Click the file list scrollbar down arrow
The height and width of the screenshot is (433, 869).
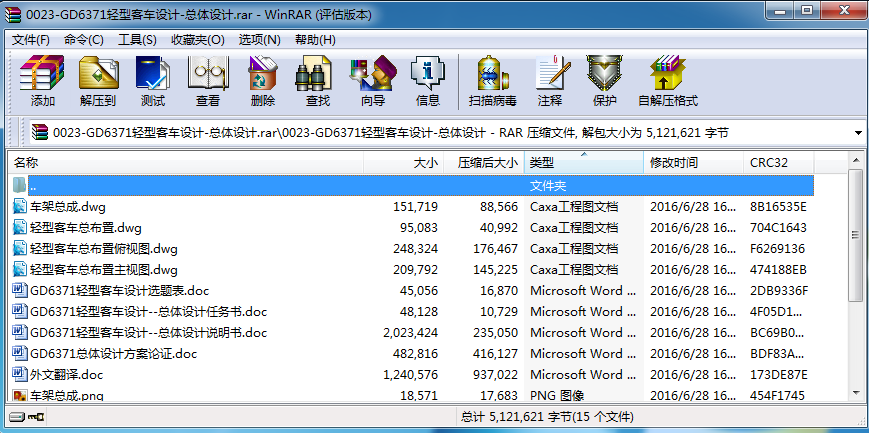[x=856, y=393]
